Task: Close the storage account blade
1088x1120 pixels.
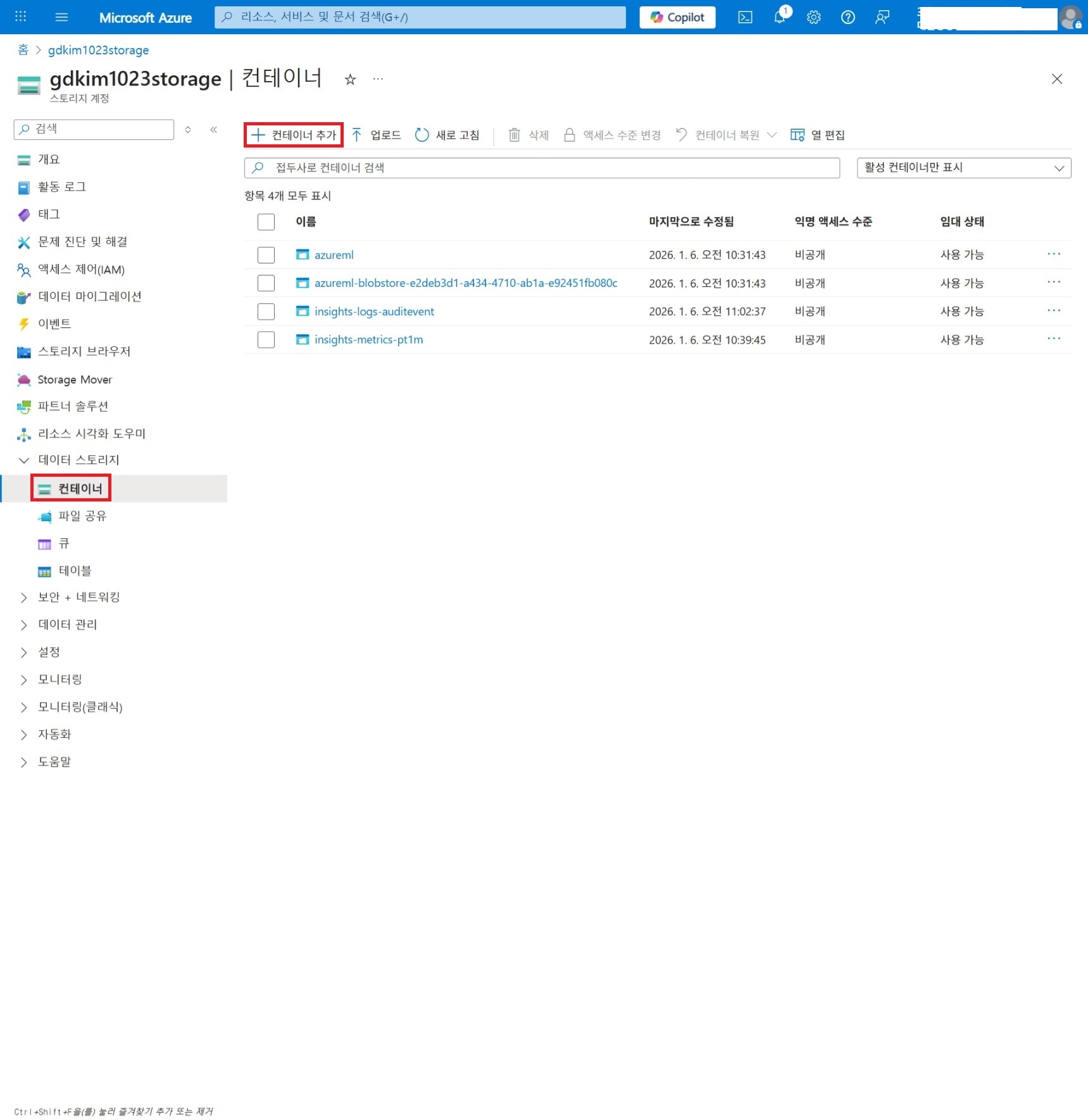Action: 1056,79
